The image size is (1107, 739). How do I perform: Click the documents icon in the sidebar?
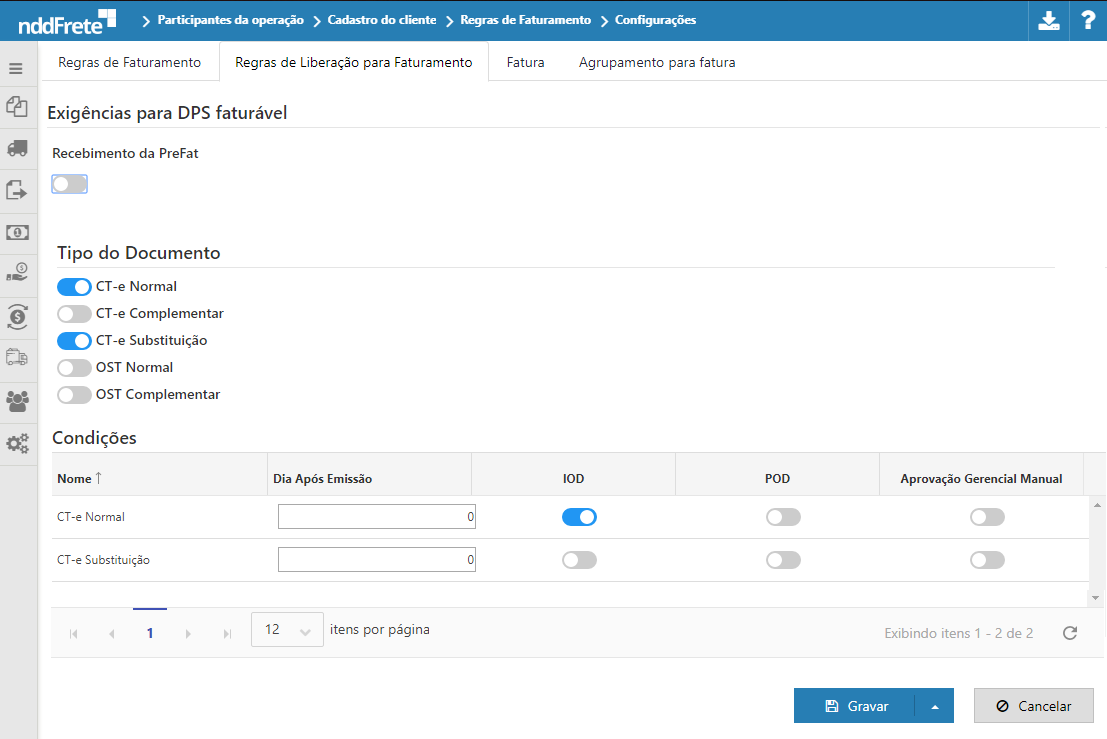[x=16, y=107]
